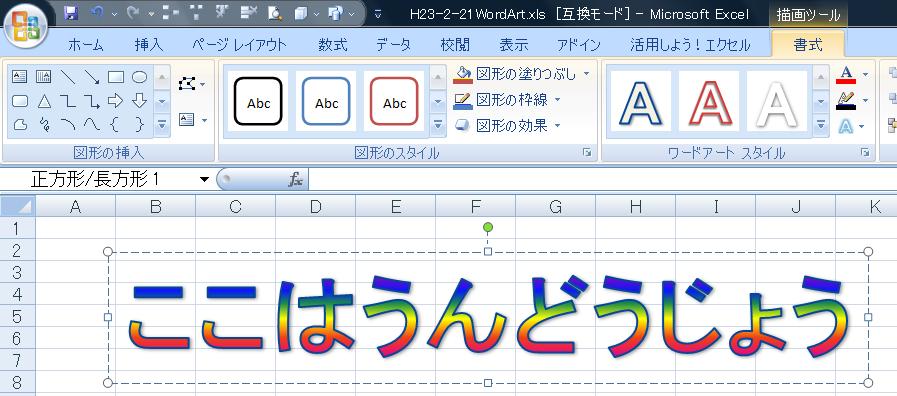Open the 書式 drawing tools tab

tap(808, 45)
